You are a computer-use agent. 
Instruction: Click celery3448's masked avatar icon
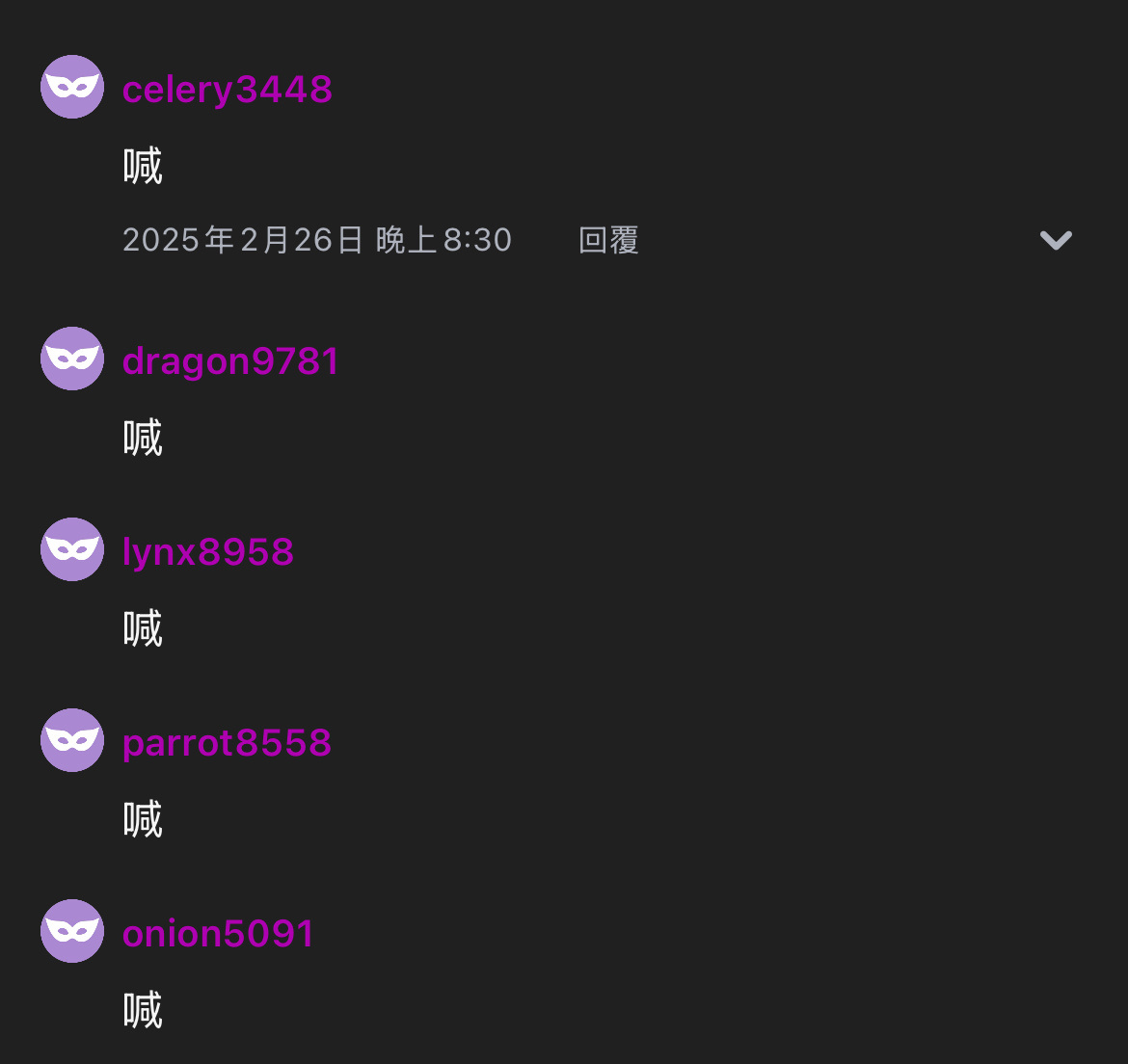pyautogui.click(x=72, y=87)
